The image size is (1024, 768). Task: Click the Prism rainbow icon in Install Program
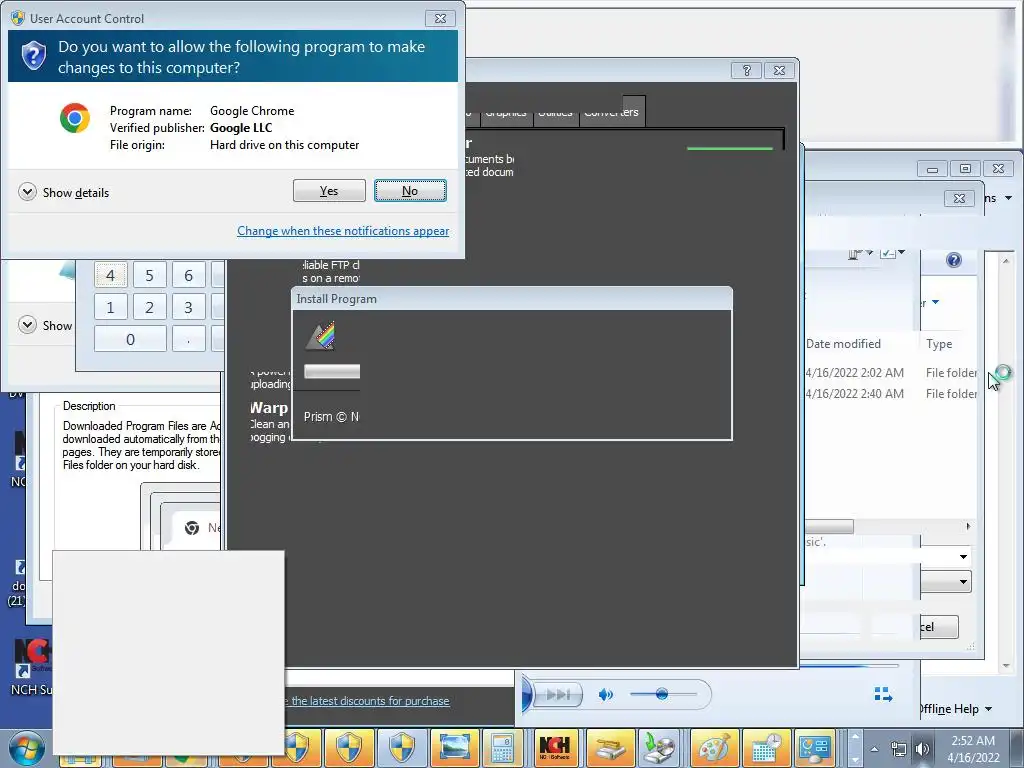(x=321, y=336)
